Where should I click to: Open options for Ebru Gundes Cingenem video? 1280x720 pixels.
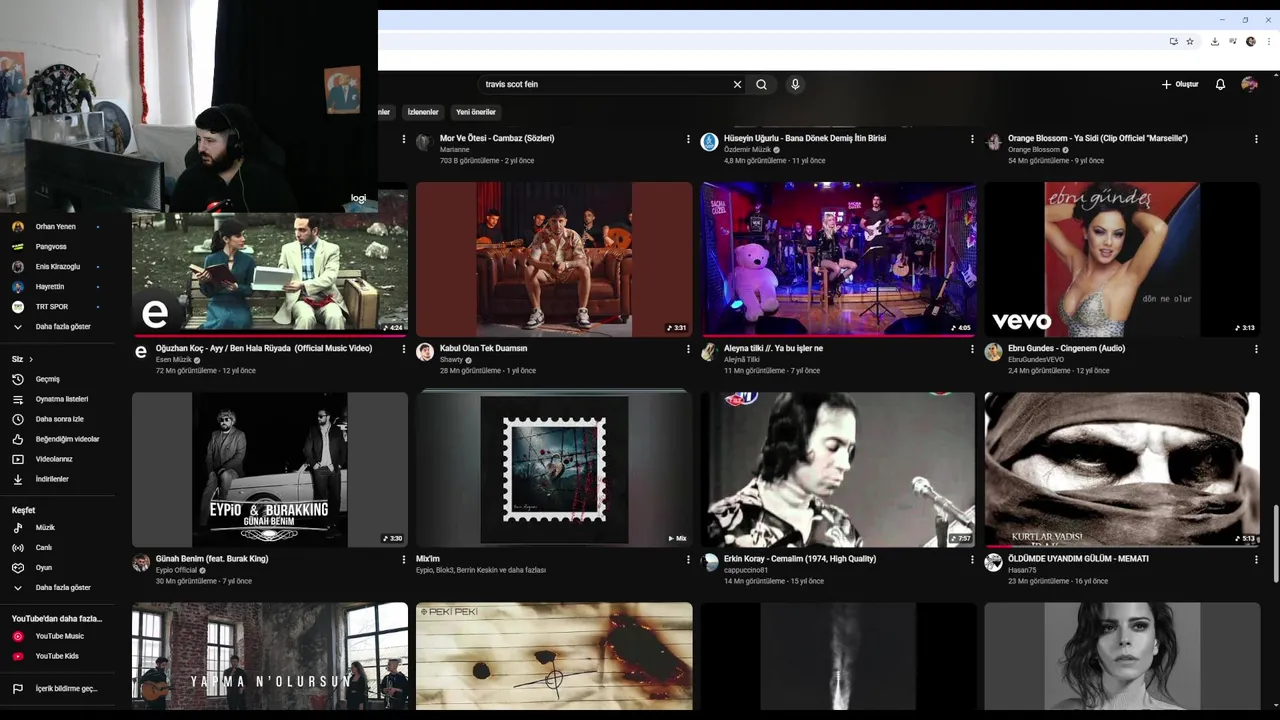tap(1256, 349)
